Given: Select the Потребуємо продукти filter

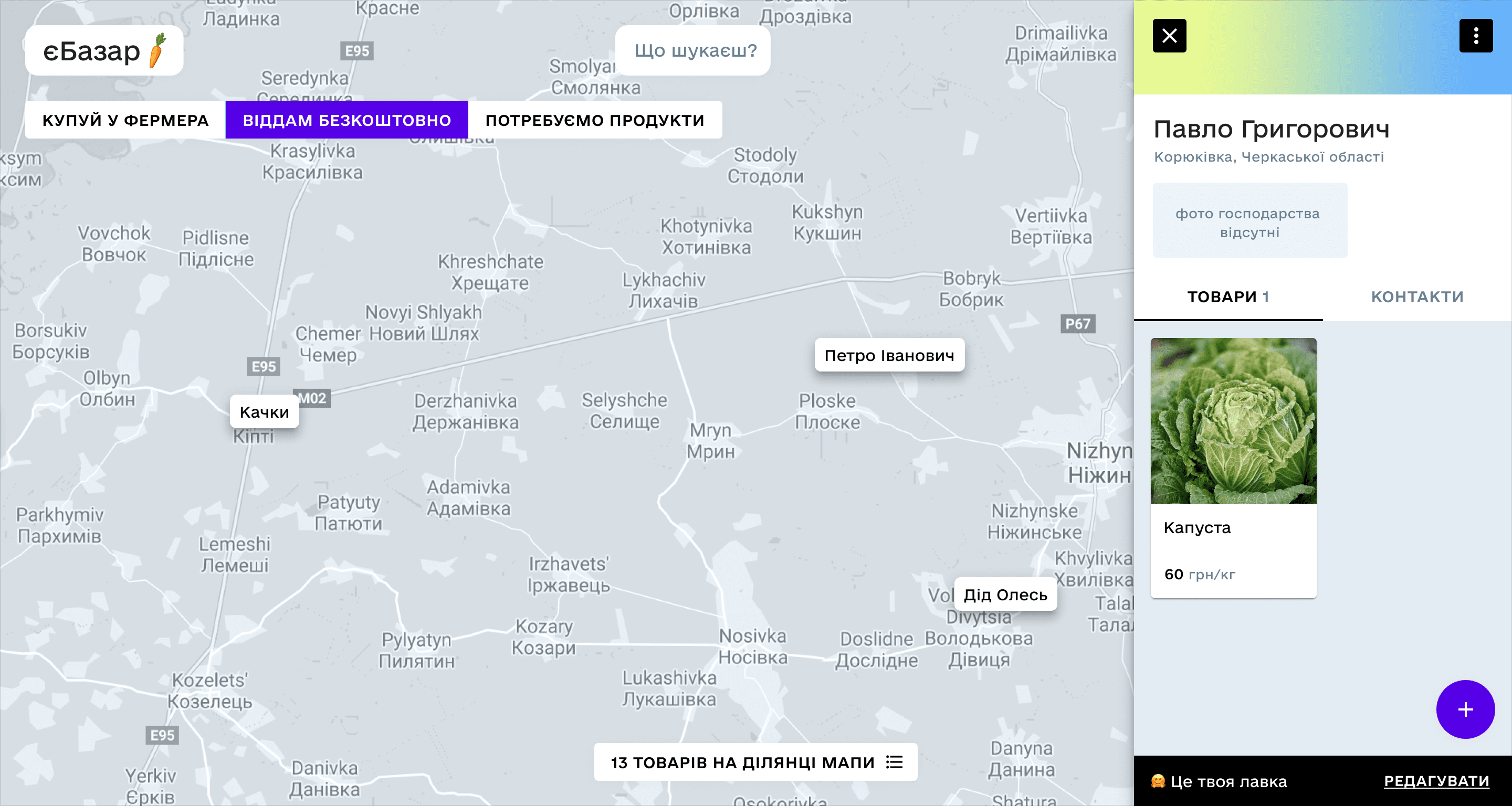Looking at the screenshot, I should 595,120.
